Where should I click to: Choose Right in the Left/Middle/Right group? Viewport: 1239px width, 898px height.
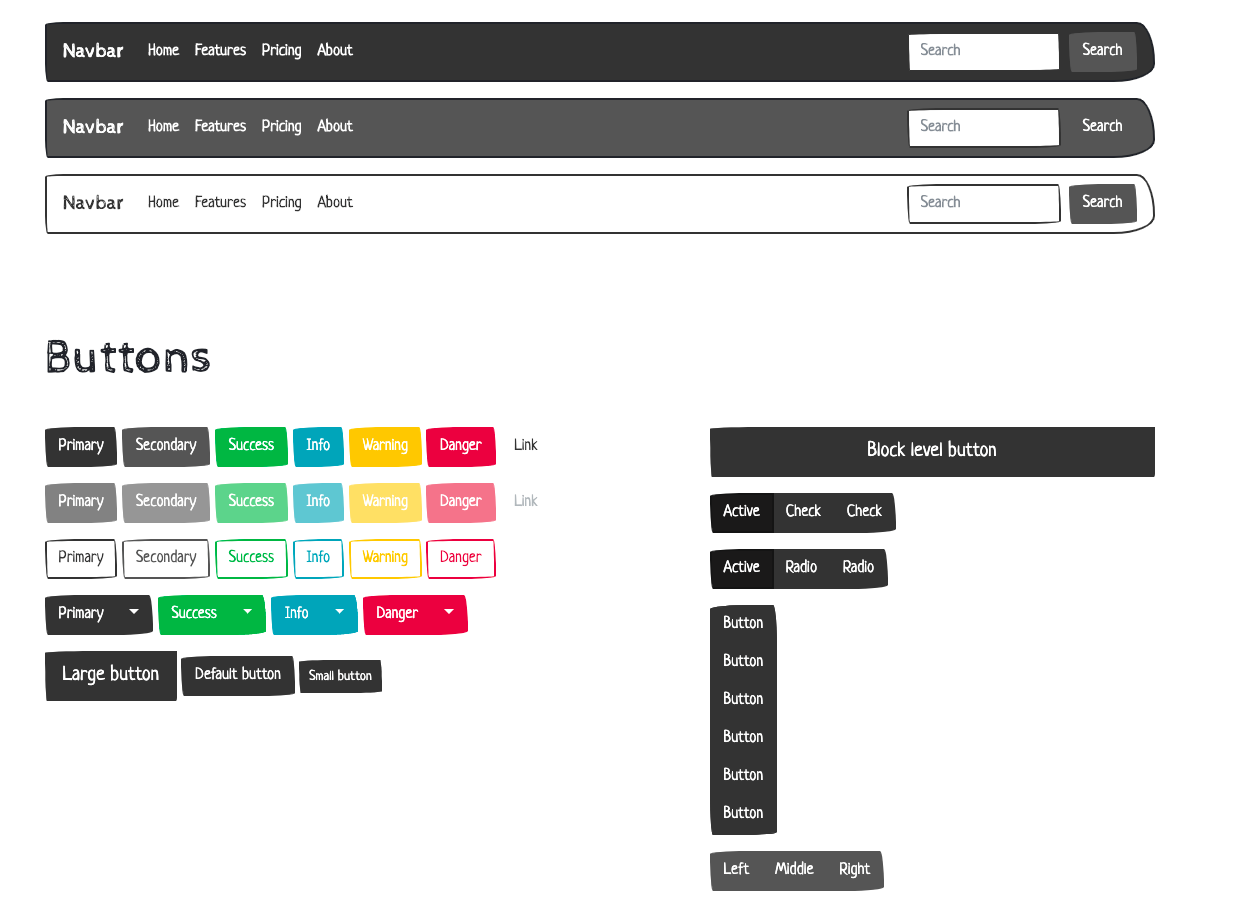tap(855, 870)
